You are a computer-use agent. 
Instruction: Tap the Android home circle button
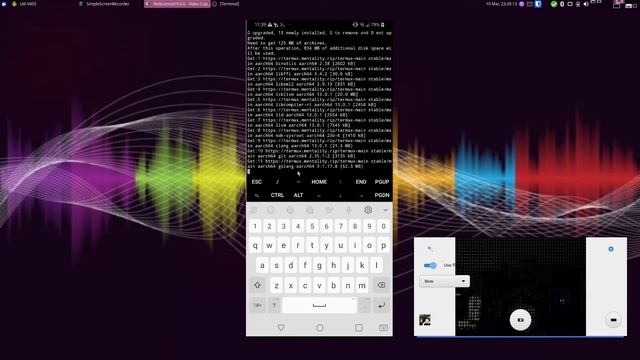(x=320, y=328)
